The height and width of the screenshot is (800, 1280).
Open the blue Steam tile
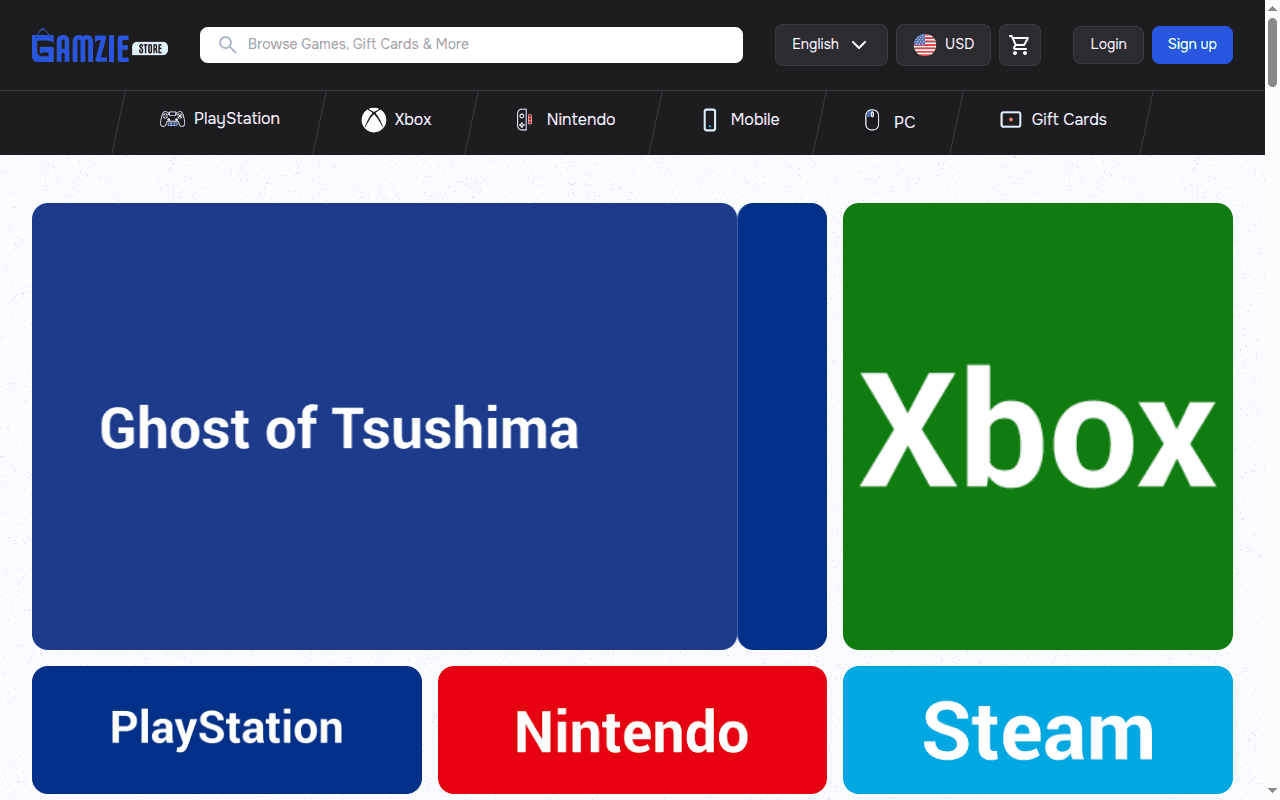click(x=1038, y=730)
